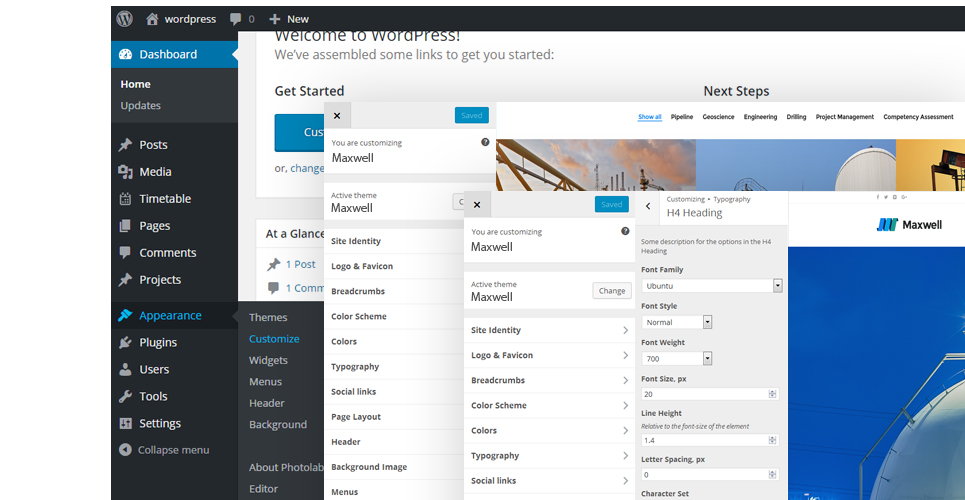Open the wordpress site home link

[x=181, y=19]
